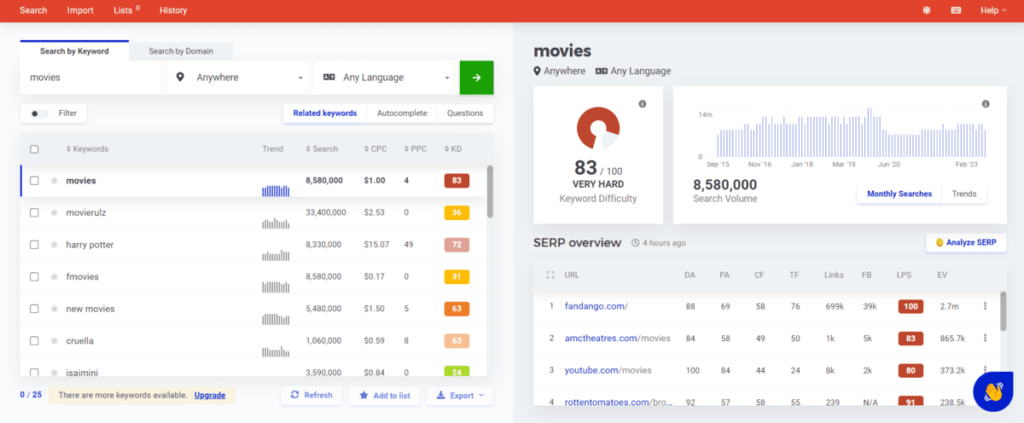This screenshot has width=1024, height=423.
Task: Click the yellow KD 36 badge for movierulz
Action: (456, 213)
